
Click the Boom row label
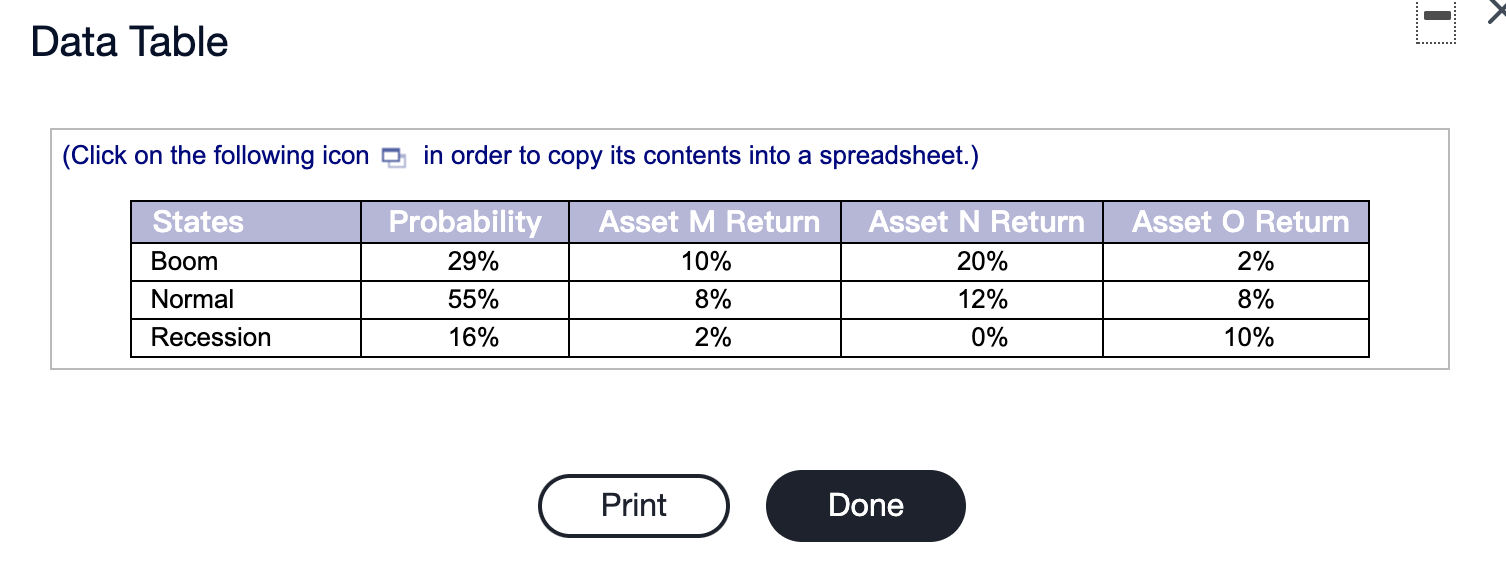click(x=184, y=261)
